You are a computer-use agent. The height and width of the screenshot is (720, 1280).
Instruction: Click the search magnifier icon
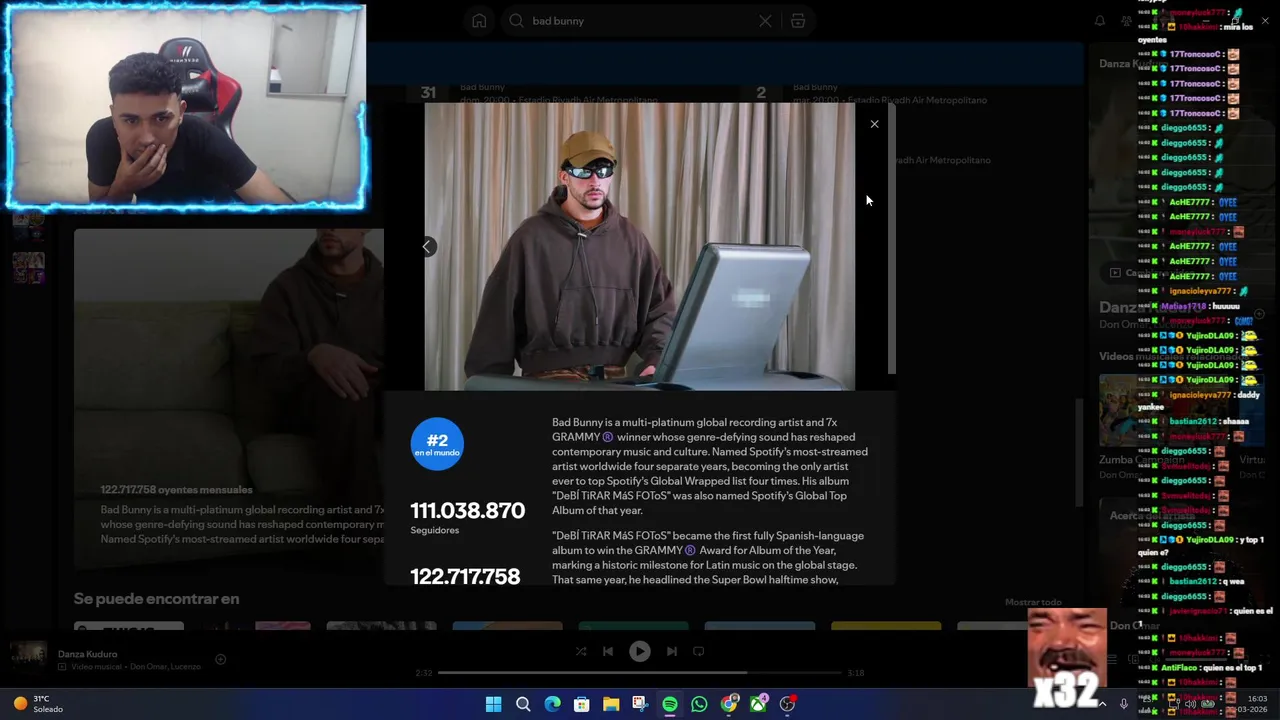pyautogui.click(x=516, y=21)
